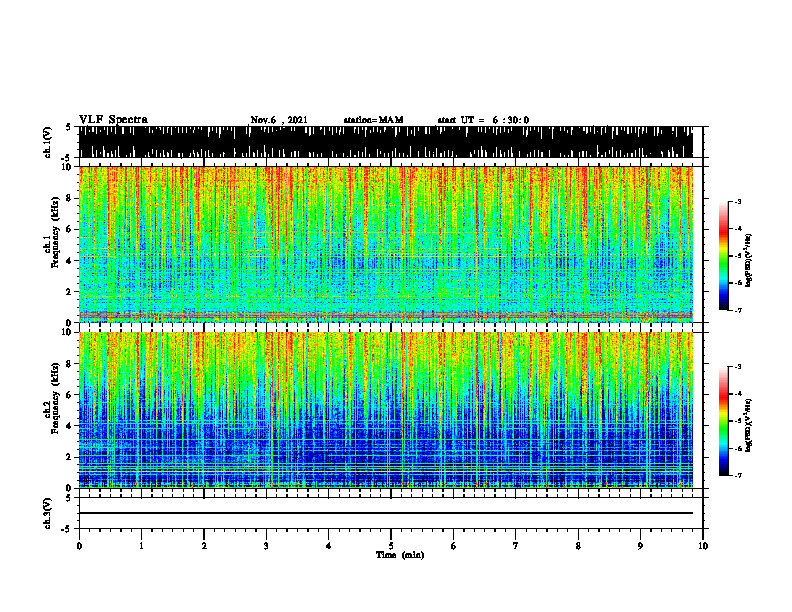Select the date label "Nov.6 , 2021"
The height and width of the screenshot is (612, 792).
click(279, 120)
